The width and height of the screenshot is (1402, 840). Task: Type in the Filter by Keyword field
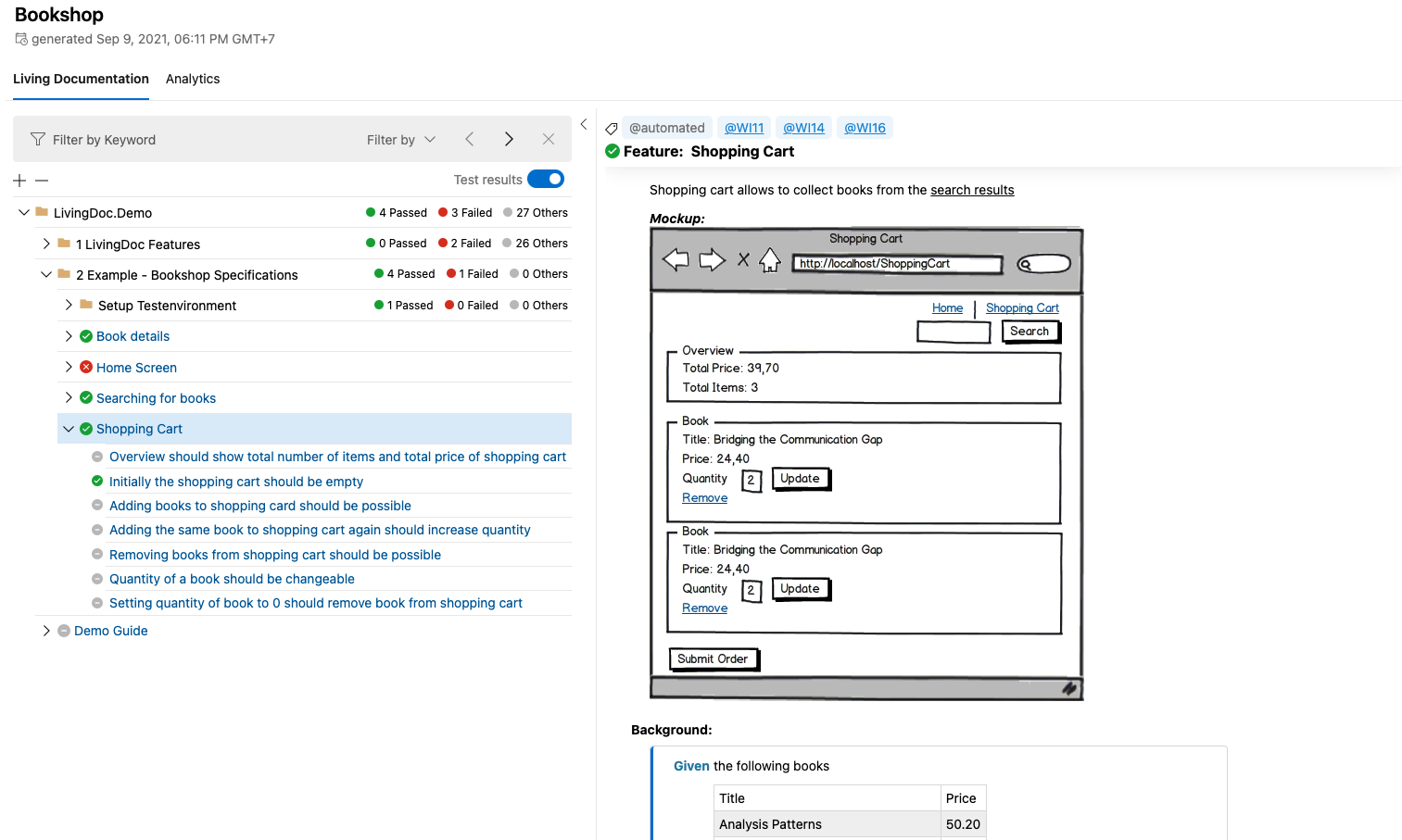185,140
